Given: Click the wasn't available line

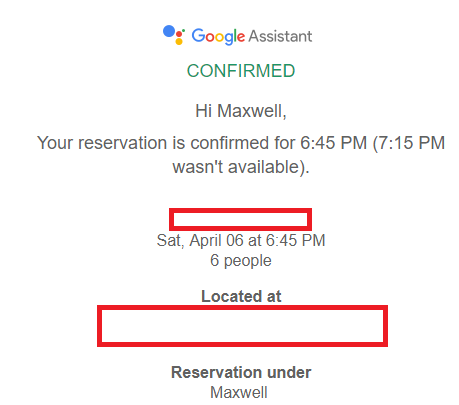Looking at the screenshot, I should 241,167.
